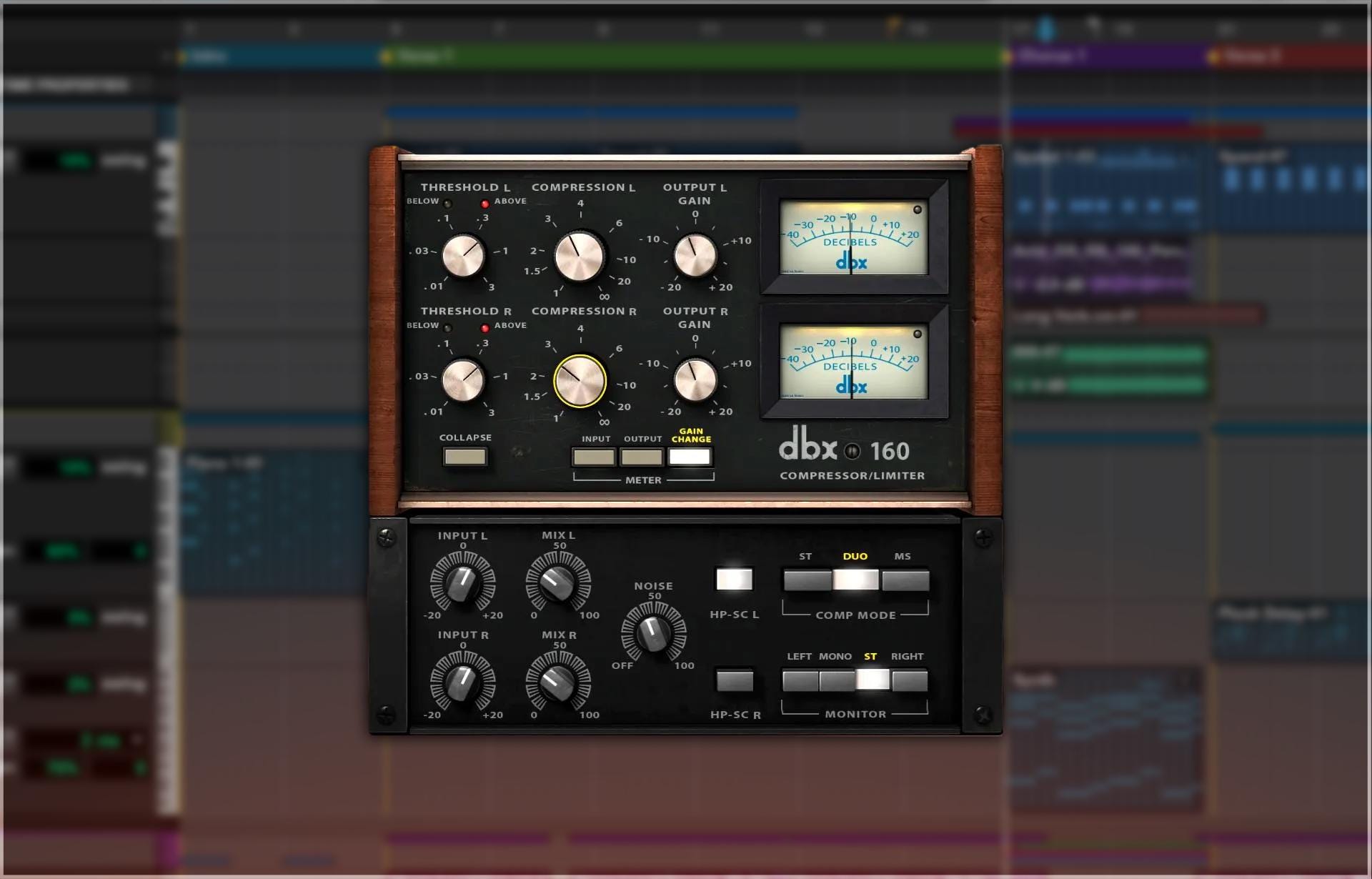
Task: Toggle the HP-SC L switch
Action: (735, 579)
